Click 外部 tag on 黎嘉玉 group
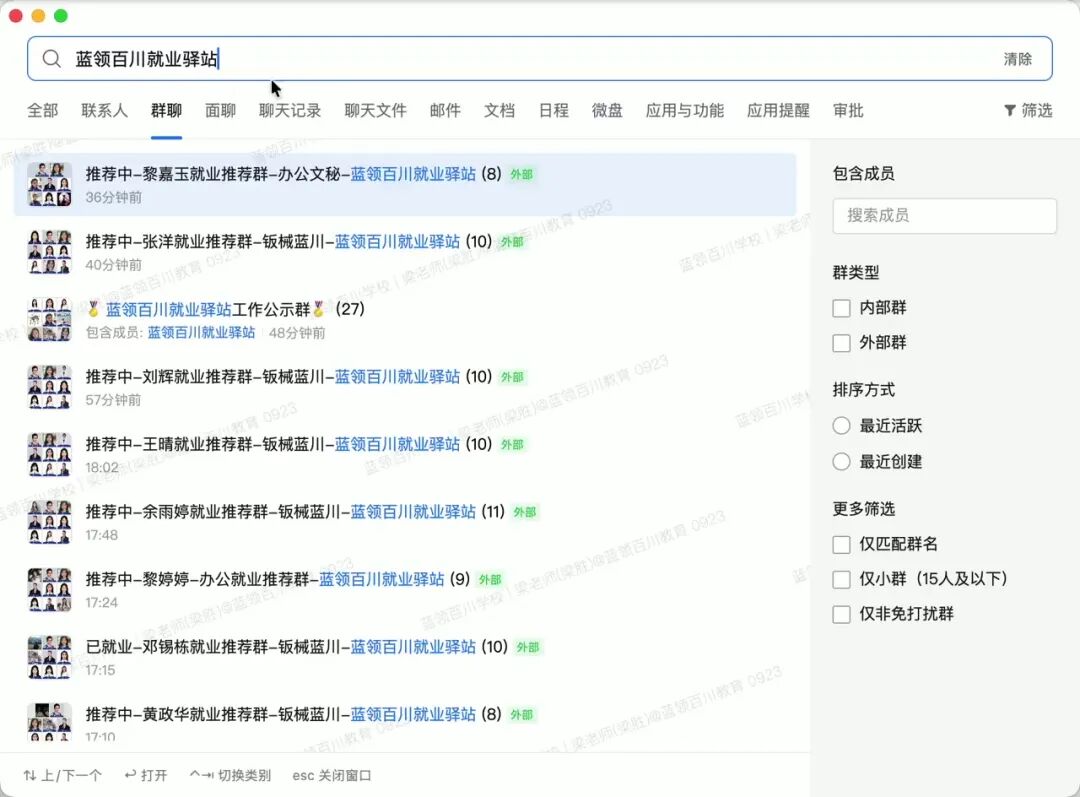Viewport: 1080px width, 797px height. click(521, 174)
